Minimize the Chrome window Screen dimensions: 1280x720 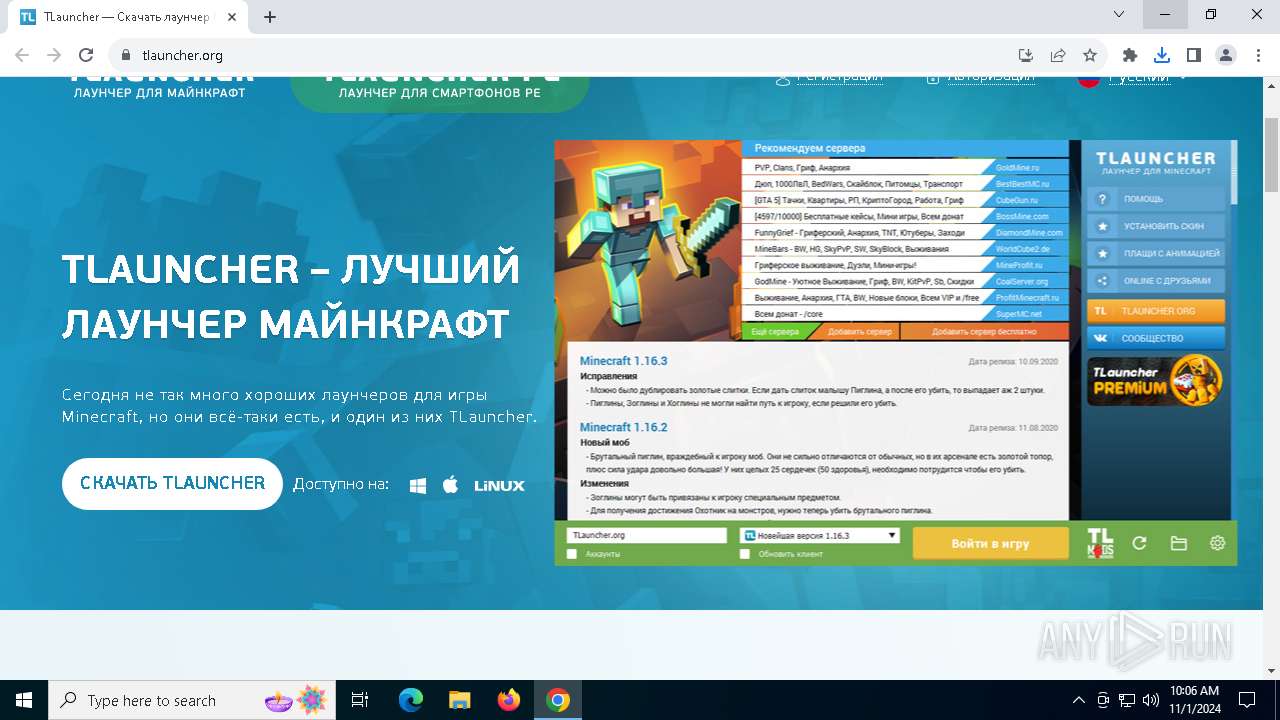click(x=1165, y=15)
